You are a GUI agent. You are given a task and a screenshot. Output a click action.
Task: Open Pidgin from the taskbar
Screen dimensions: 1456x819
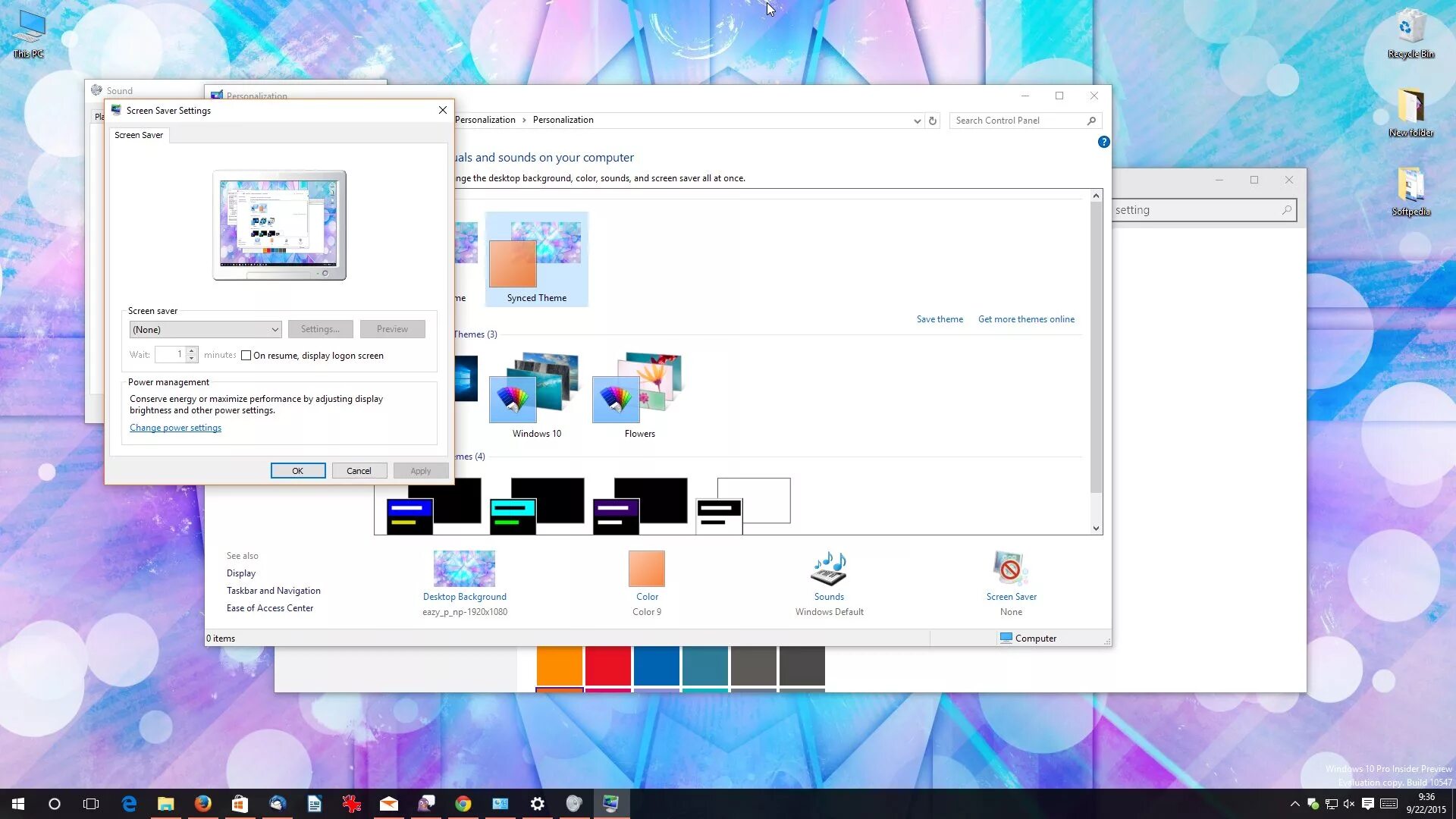tap(426, 804)
